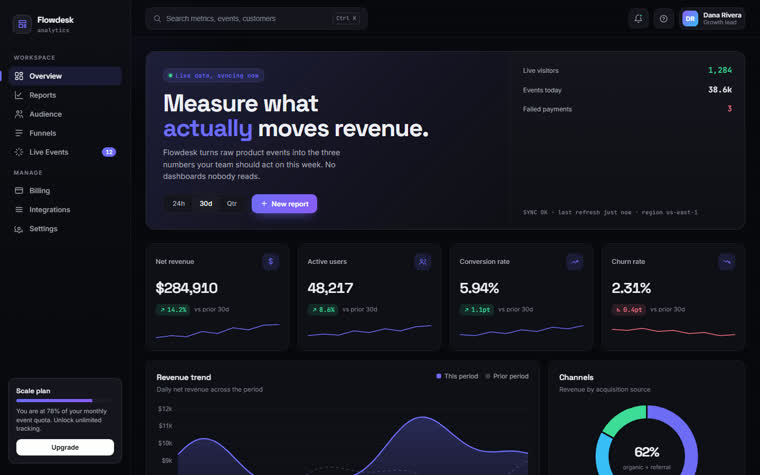
Task: Open the Dana Rivera profile menu
Action: click(712, 18)
